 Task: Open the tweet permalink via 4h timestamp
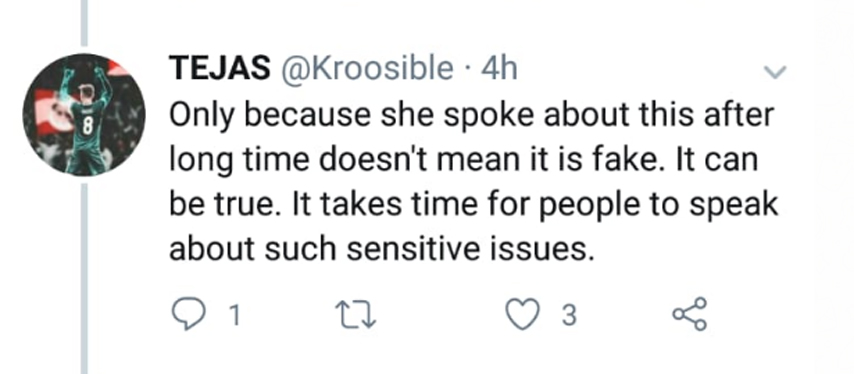click(x=499, y=69)
